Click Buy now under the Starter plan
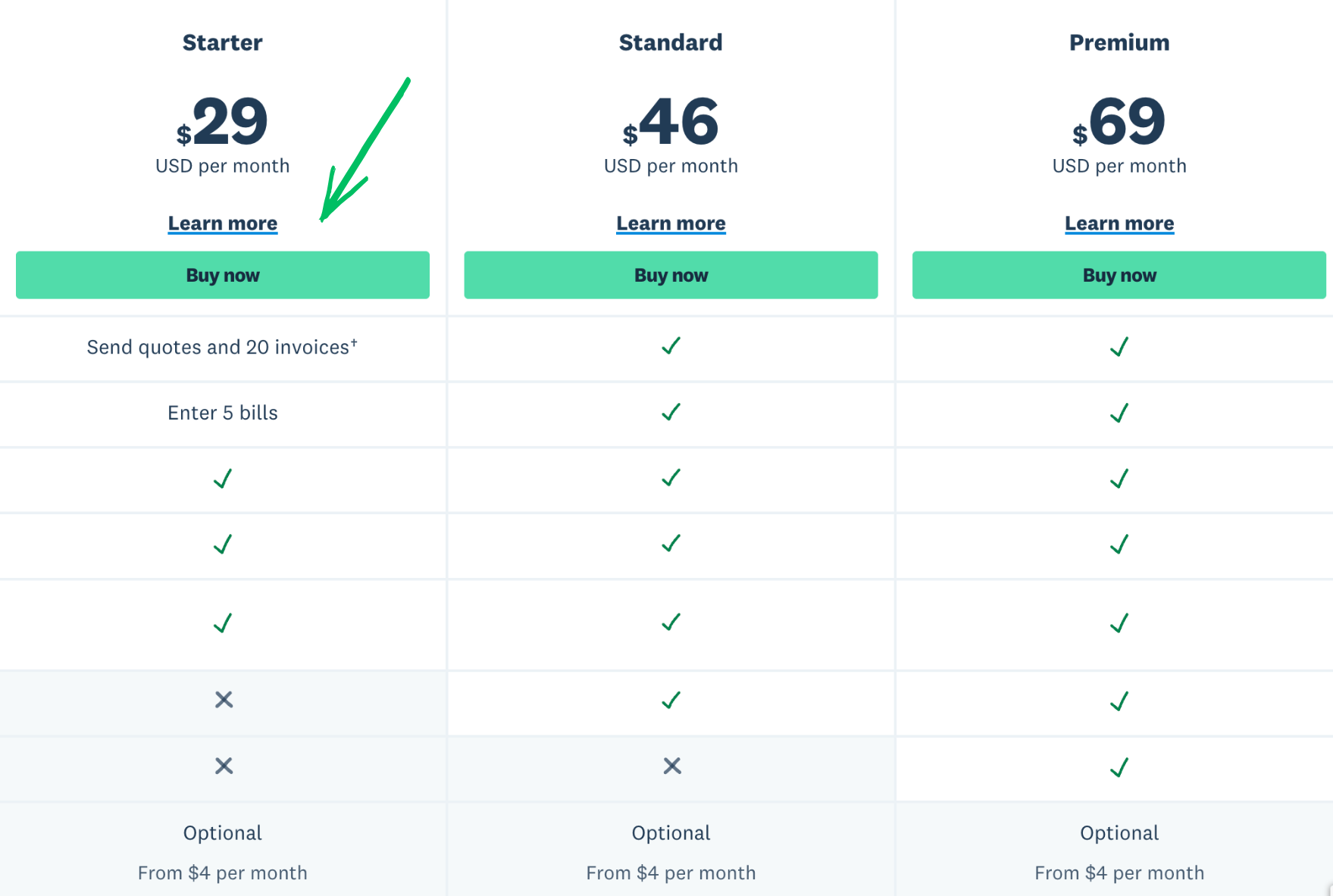The image size is (1333, 896). (223, 275)
